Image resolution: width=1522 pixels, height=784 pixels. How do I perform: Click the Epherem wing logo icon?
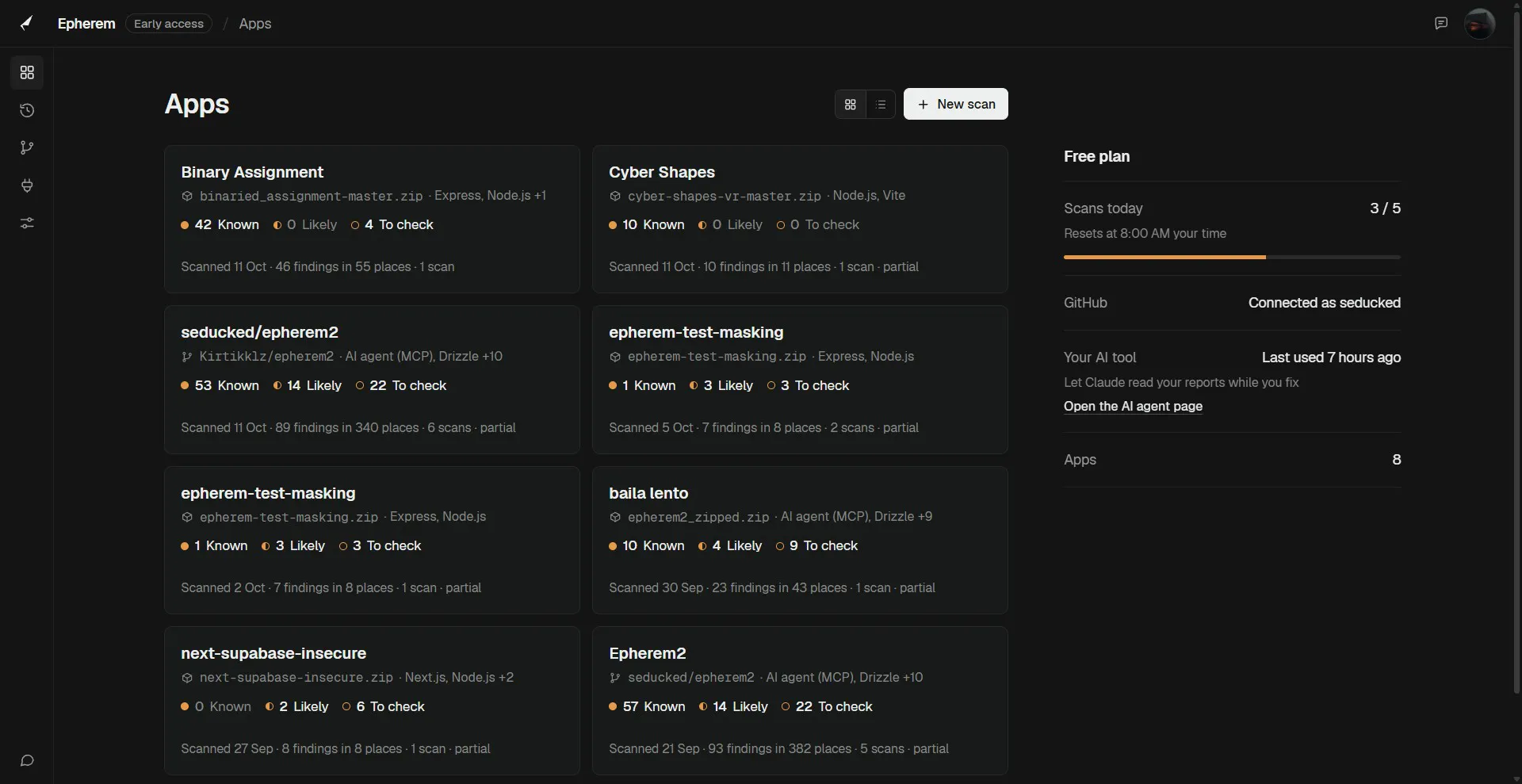pyautogui.click(x=27, y=23)
